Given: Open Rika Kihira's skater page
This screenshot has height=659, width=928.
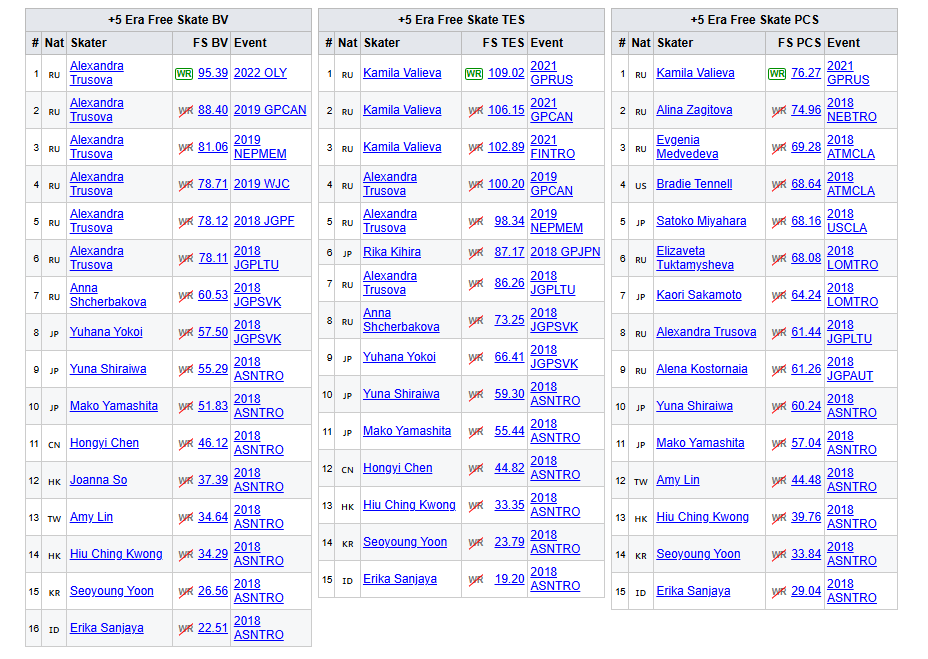Looking at the screenshot, I should click(392, 252).
